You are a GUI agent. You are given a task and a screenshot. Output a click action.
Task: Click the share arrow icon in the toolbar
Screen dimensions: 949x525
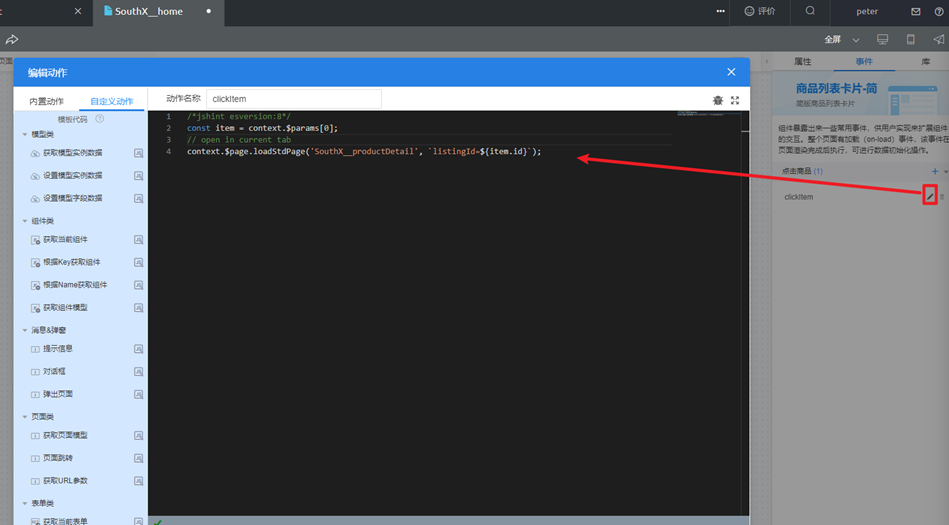11,39
